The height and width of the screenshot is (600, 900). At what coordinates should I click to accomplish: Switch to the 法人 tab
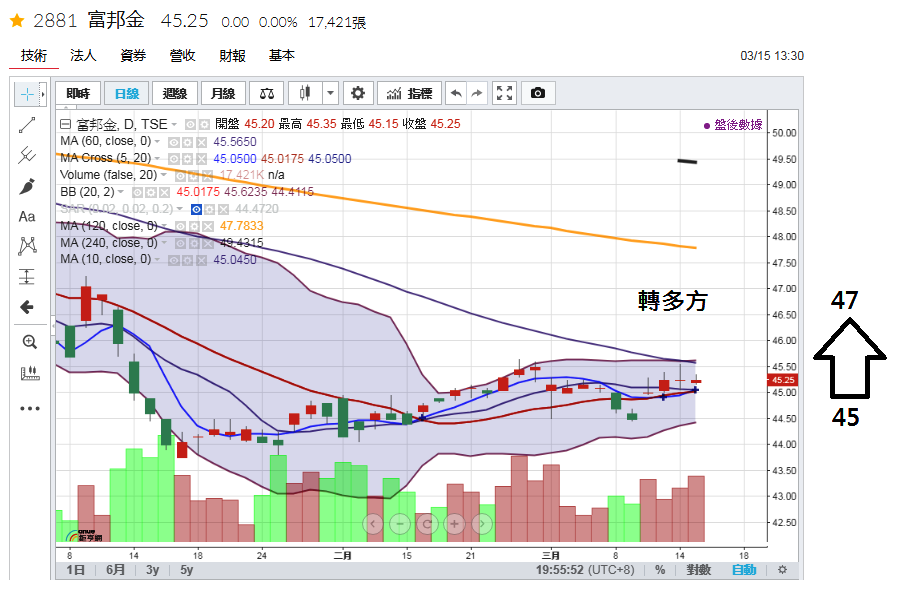point(83,56)
